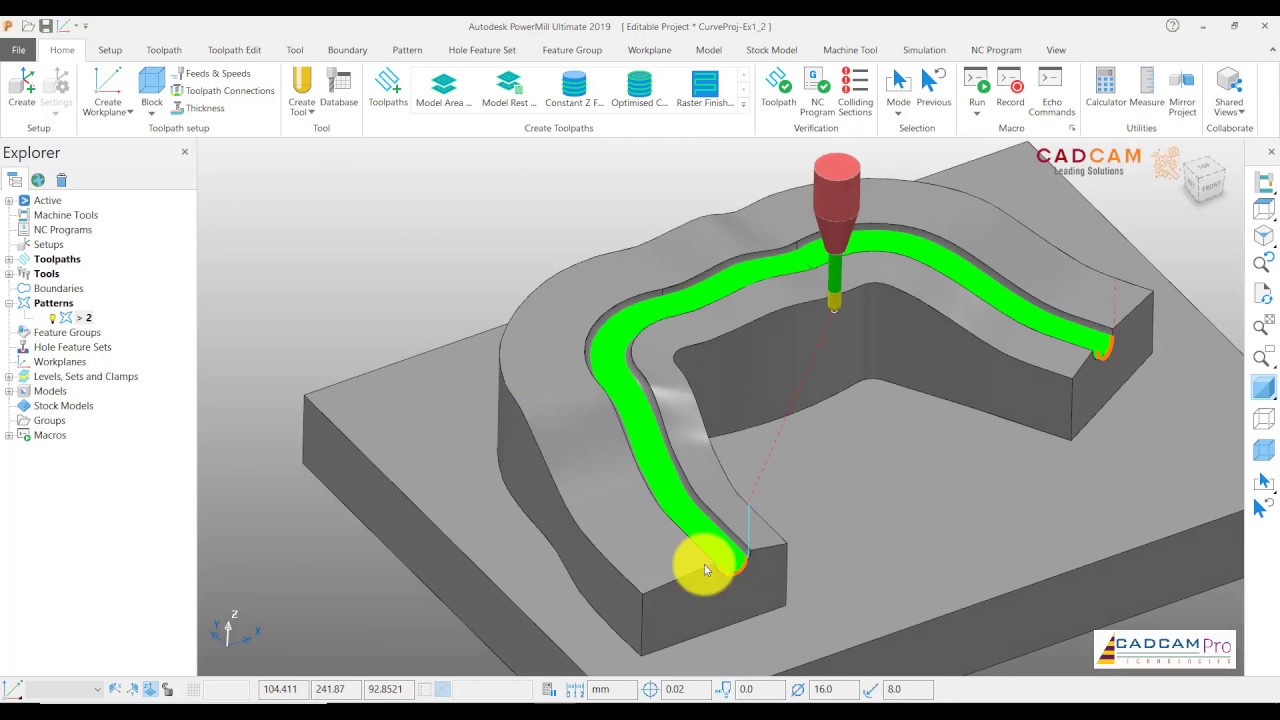Click the tip radius field showing 8.0

pyautogui.click(x=908, y=689)
